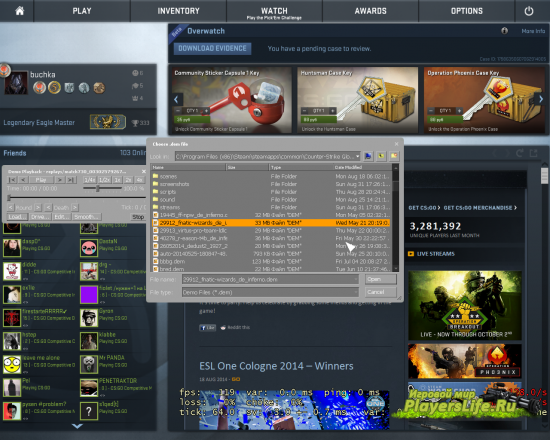Click the playback speed slider handle
This screenshot has width=550, height=440.
coord(98,188)
